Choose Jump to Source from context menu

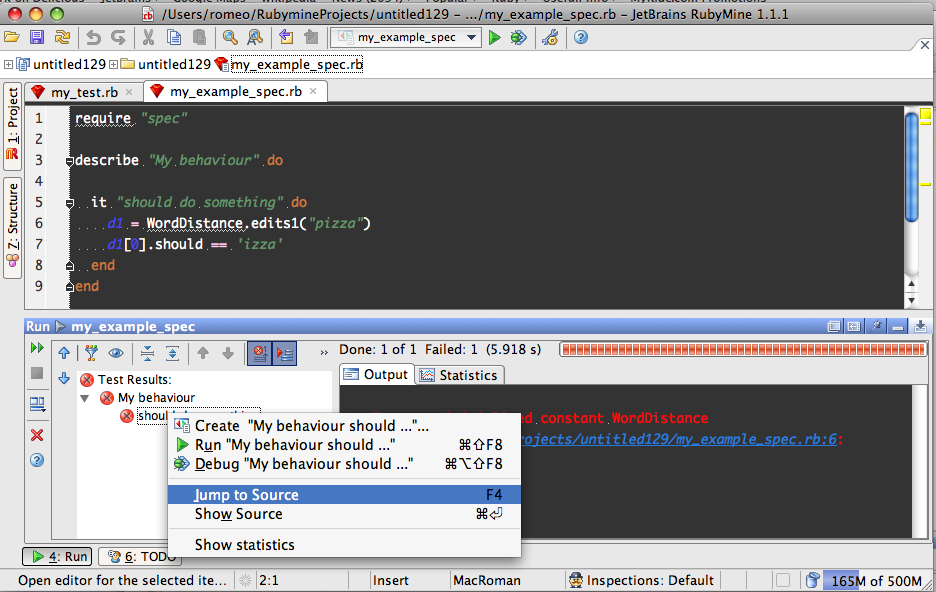344,495
